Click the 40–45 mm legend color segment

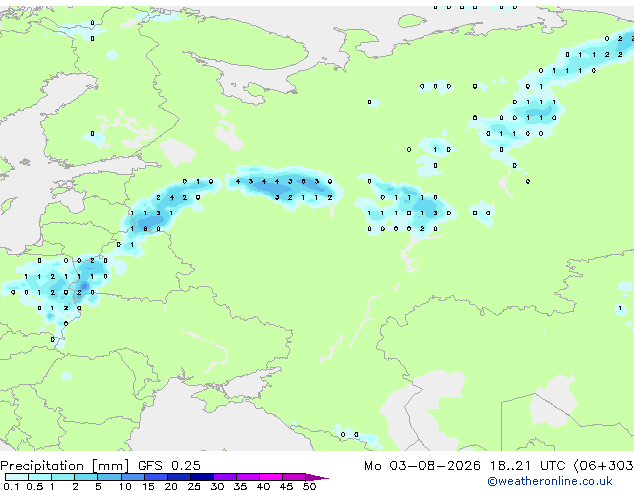271,477
